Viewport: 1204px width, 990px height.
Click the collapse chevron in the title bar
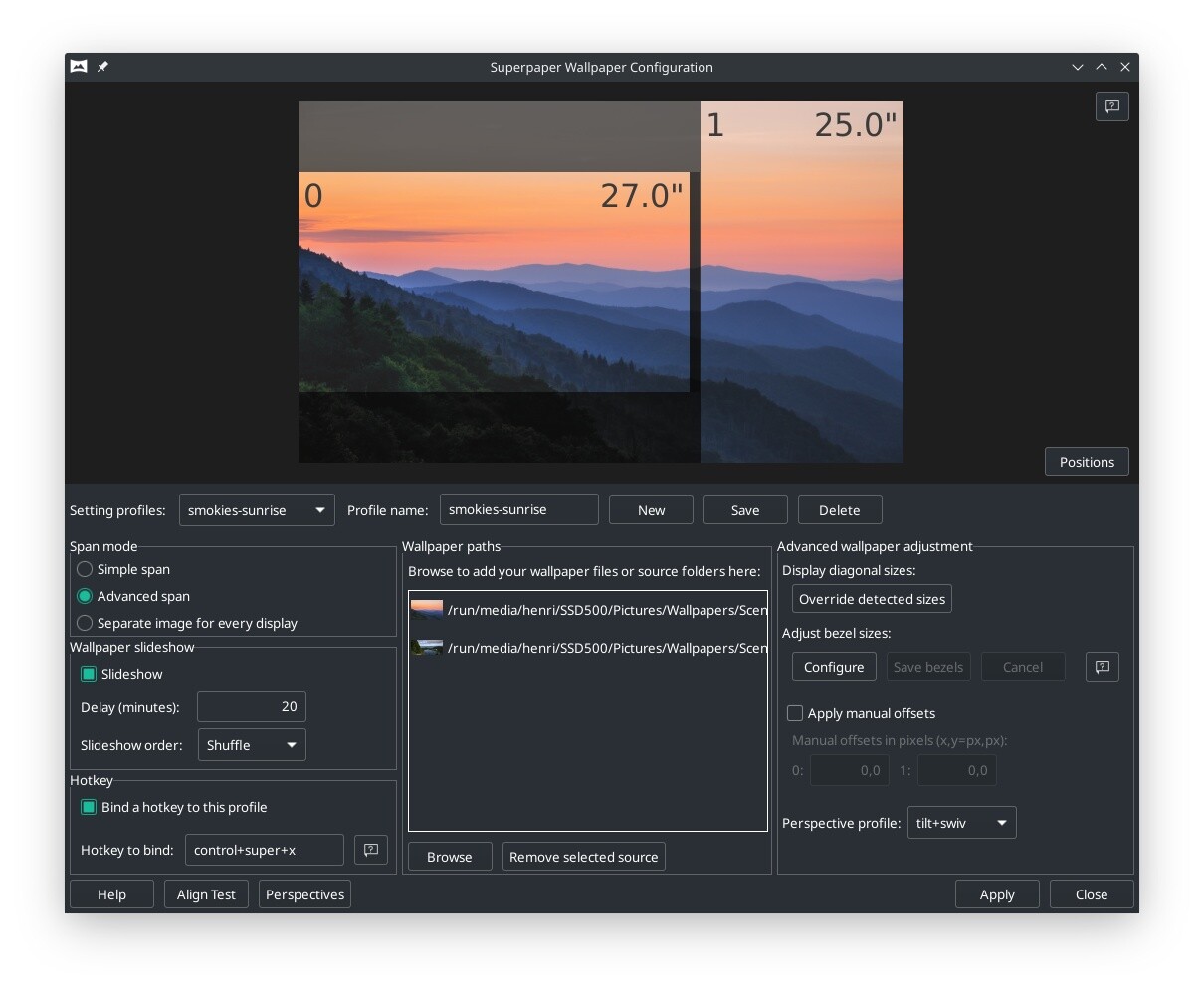(1078, 67)
